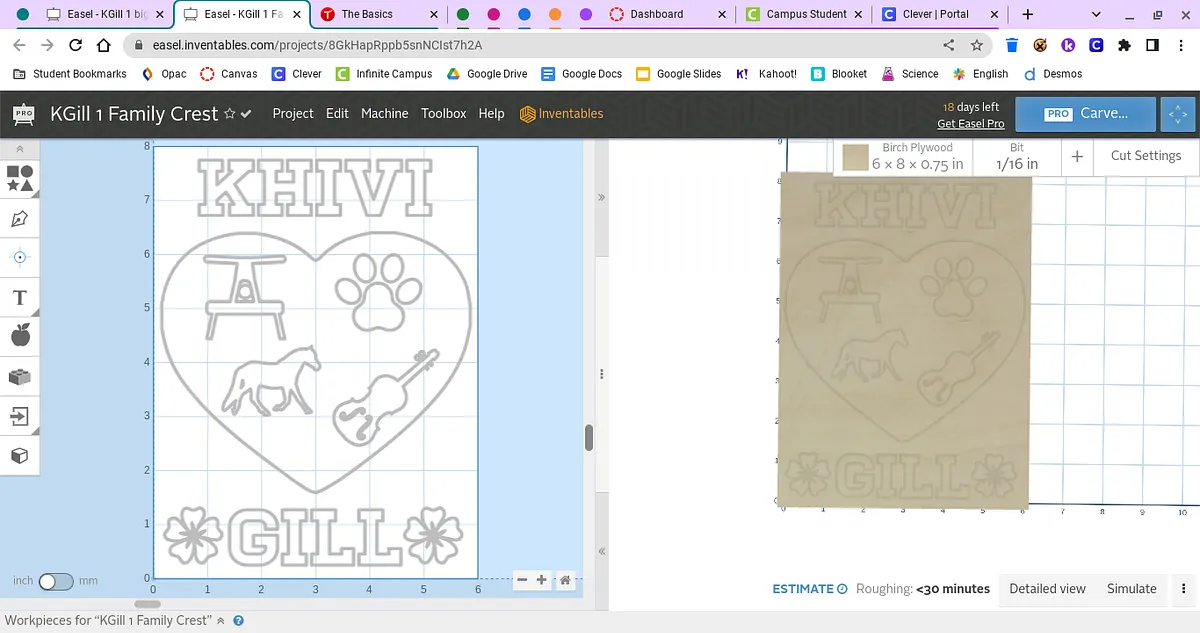Click the Carve button
Screen dimensions: 1200x633
click(x=1085, y=114)
